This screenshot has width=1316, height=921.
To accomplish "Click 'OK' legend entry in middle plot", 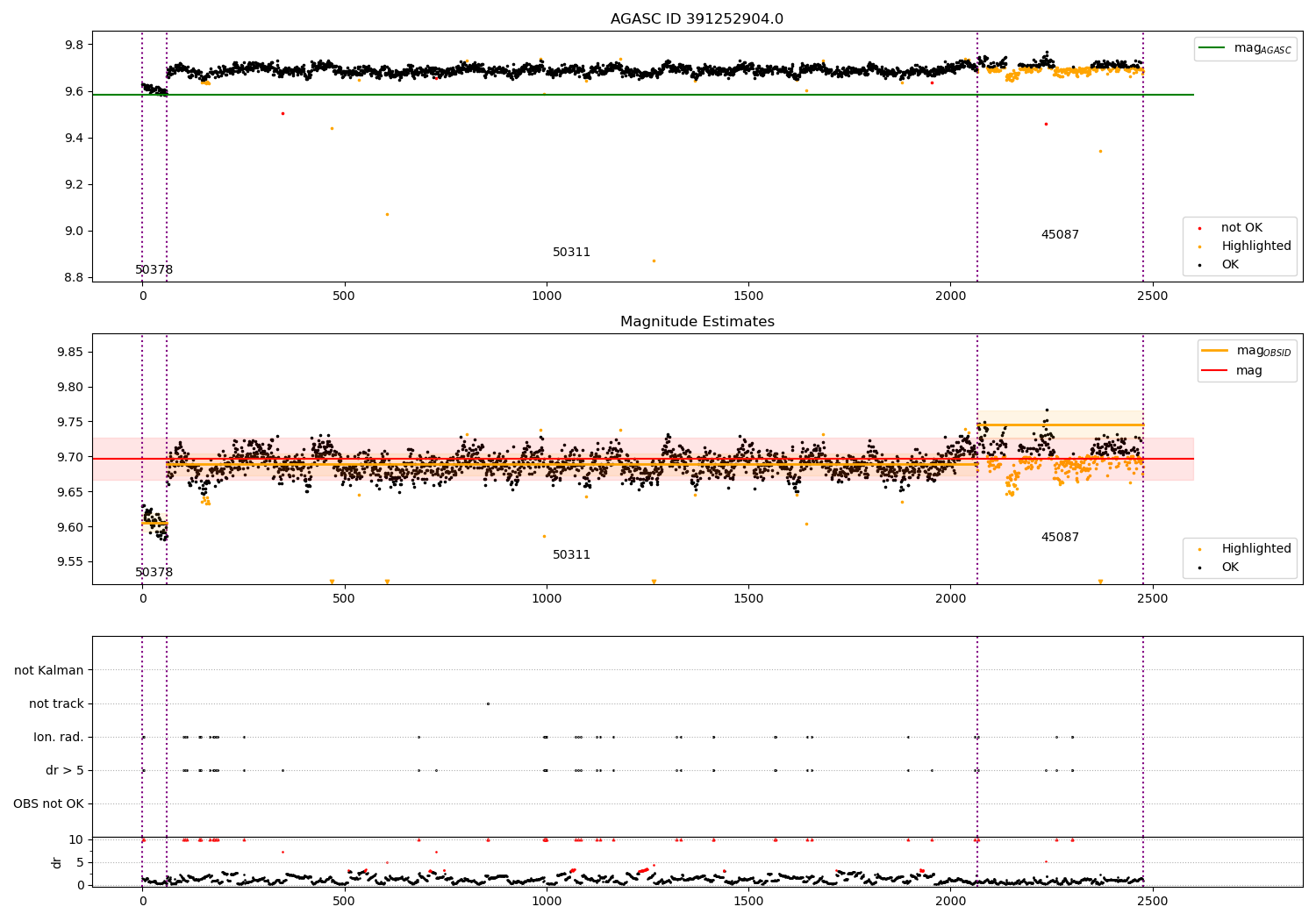I will [1219, 568].
